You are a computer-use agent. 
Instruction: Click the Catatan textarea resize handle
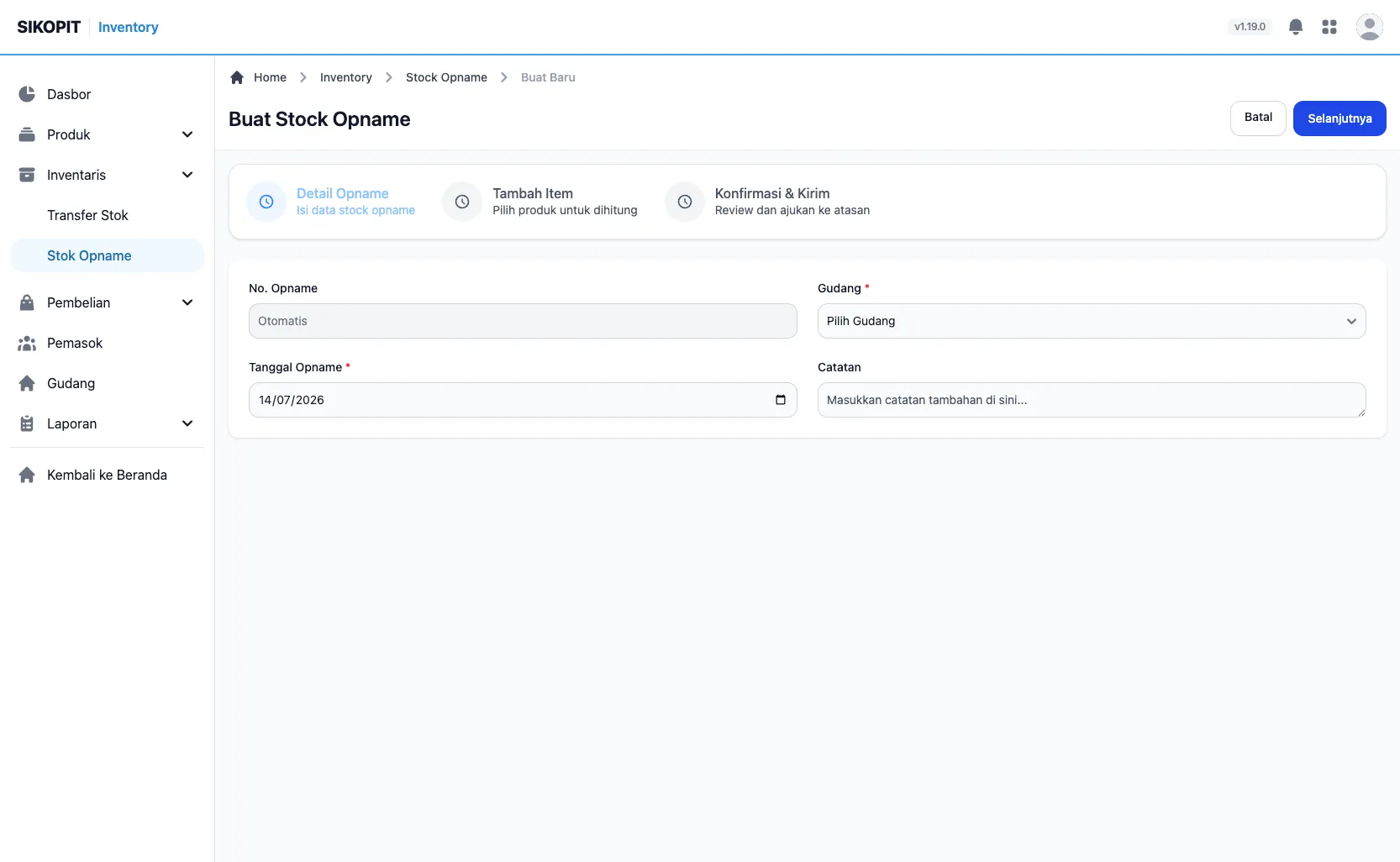(x=1361, y=412)
